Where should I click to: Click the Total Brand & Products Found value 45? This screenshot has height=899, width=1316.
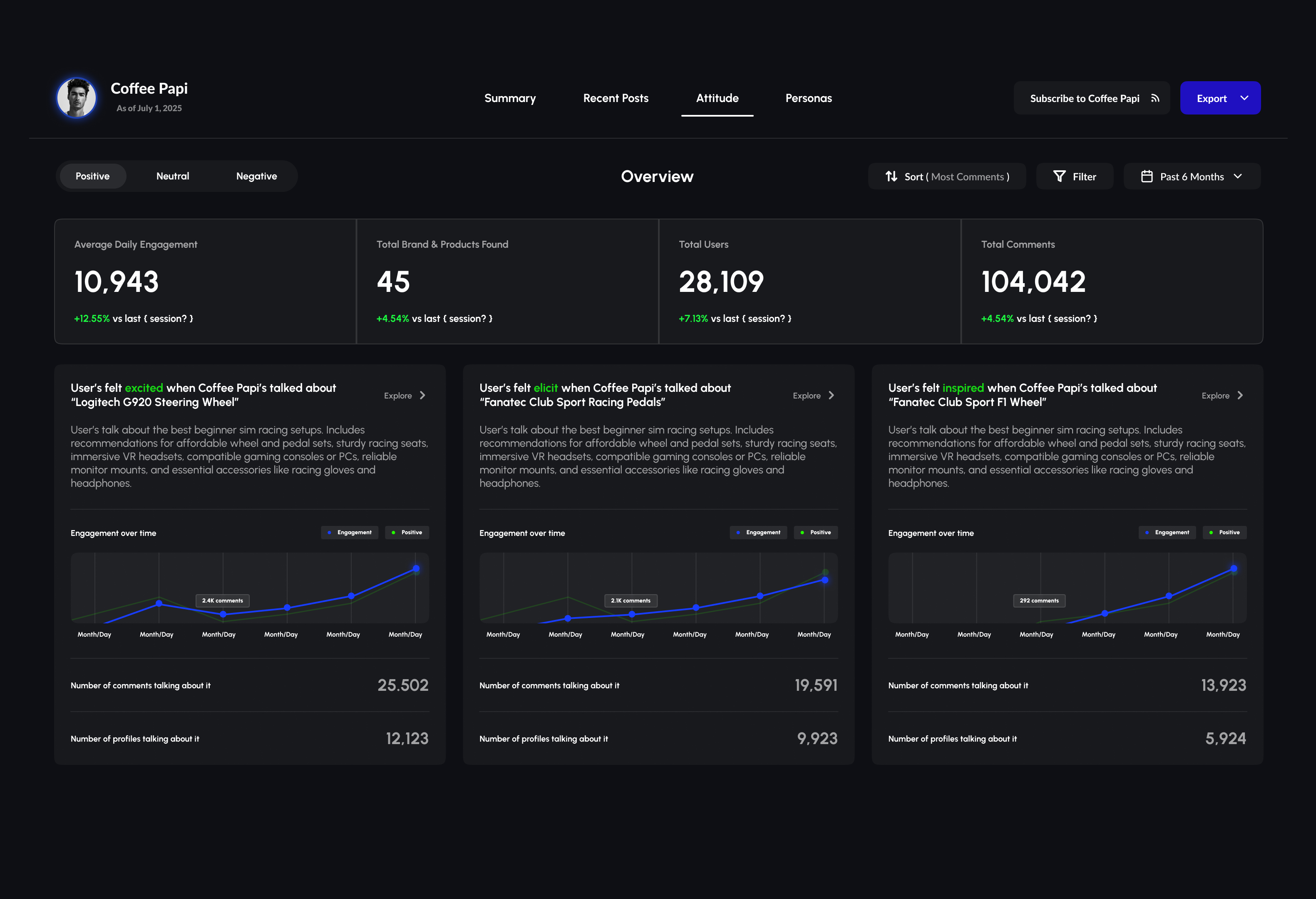pyautogui.click(x=393, y=282)
